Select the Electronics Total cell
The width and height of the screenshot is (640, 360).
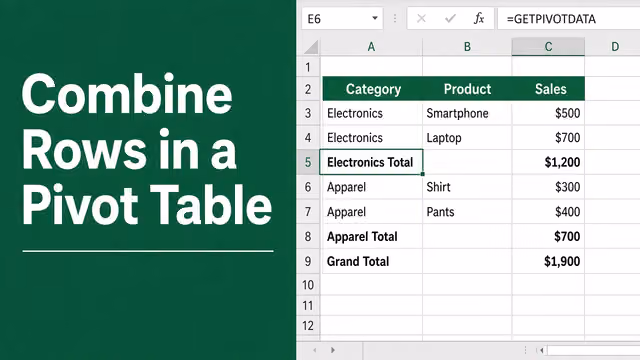click(371, 162)
